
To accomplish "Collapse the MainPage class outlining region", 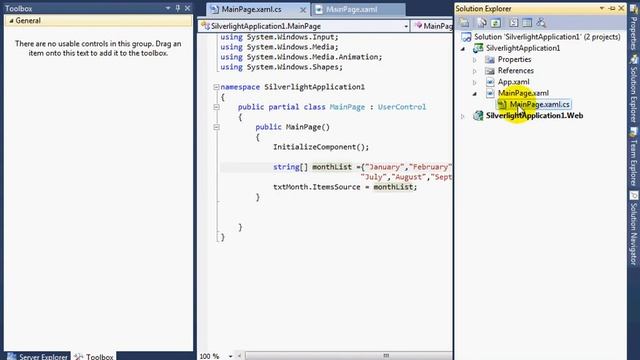I will point(216,107).
